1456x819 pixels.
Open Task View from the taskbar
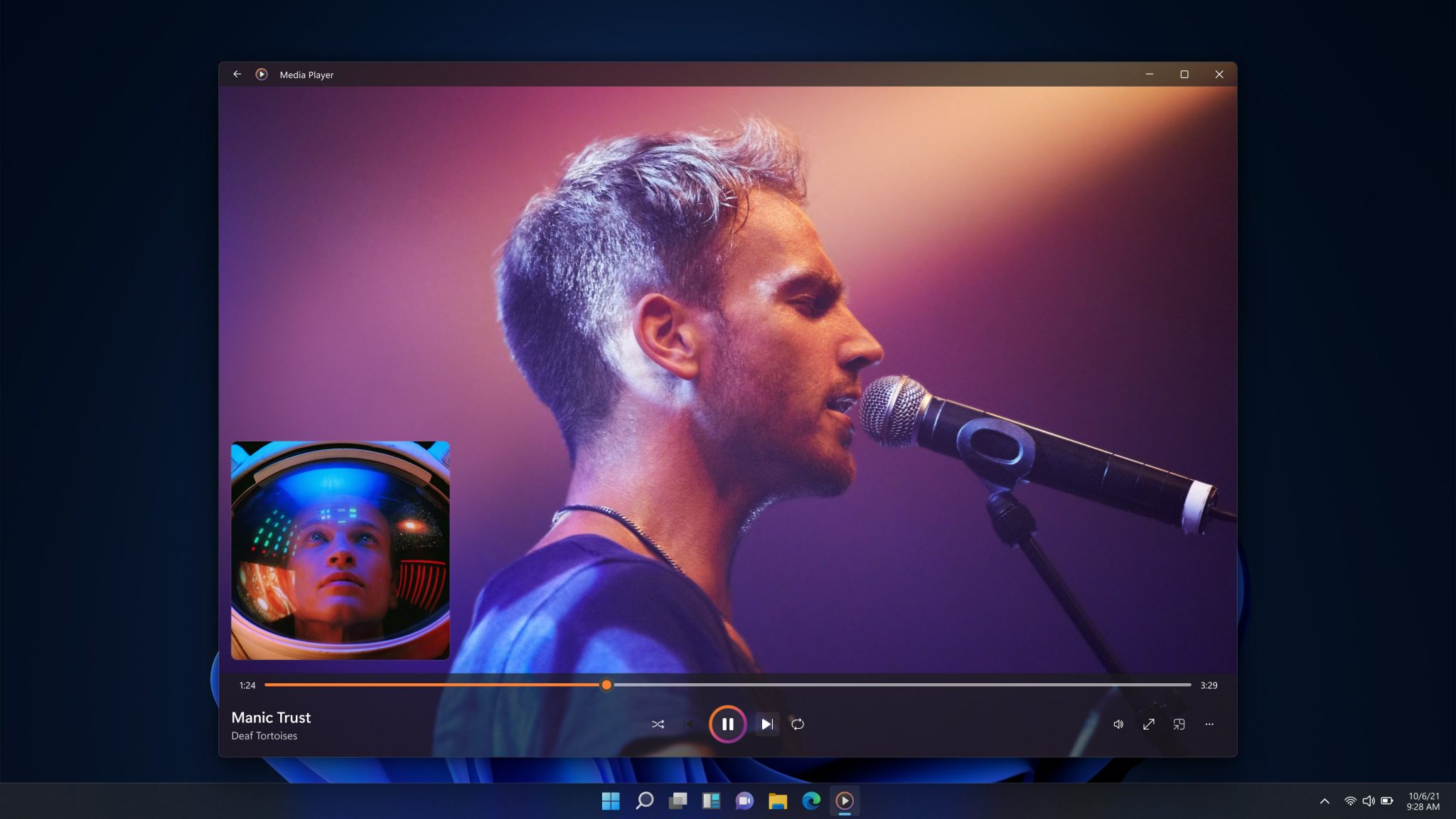(678, 801)
